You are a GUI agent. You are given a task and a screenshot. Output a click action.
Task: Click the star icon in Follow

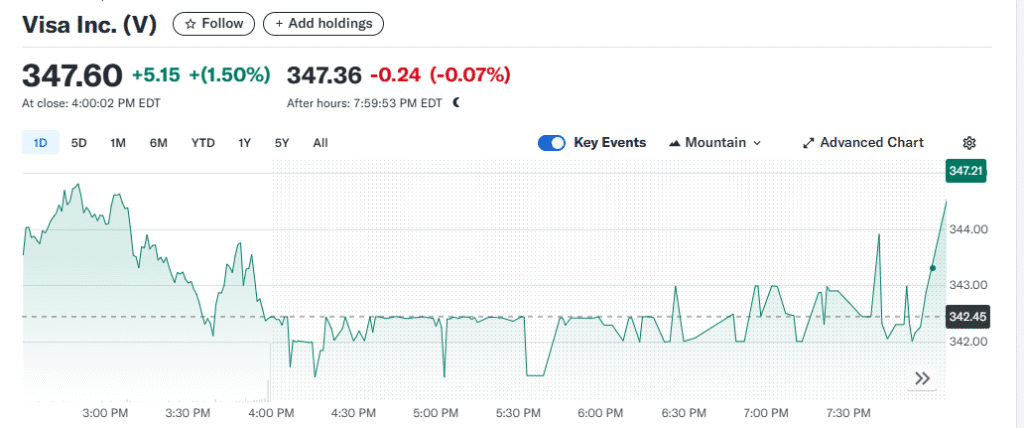coord(191,24)
